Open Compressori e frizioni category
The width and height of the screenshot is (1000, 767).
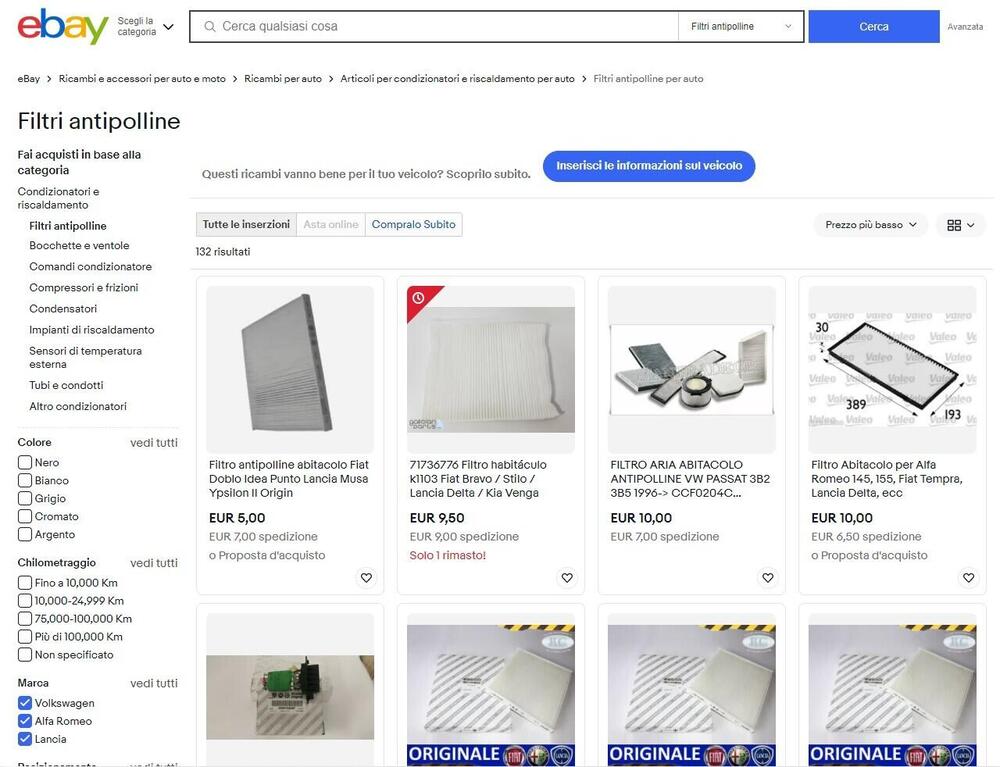pyautogui.click(x=84, y=288)
